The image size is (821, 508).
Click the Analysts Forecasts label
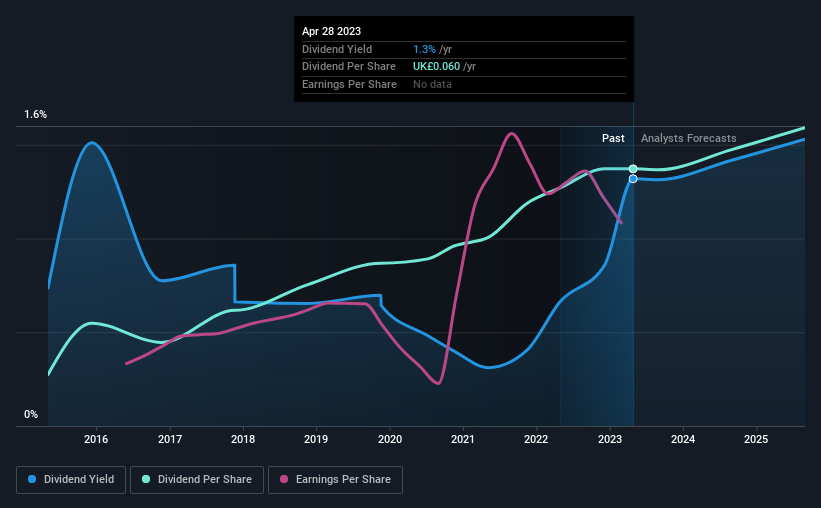click(689, 138)
